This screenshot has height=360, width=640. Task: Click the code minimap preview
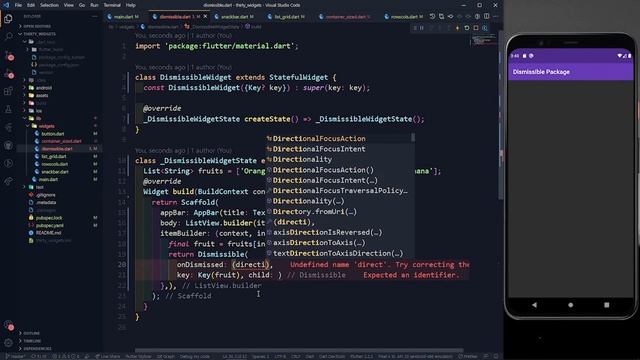(484, 40)
